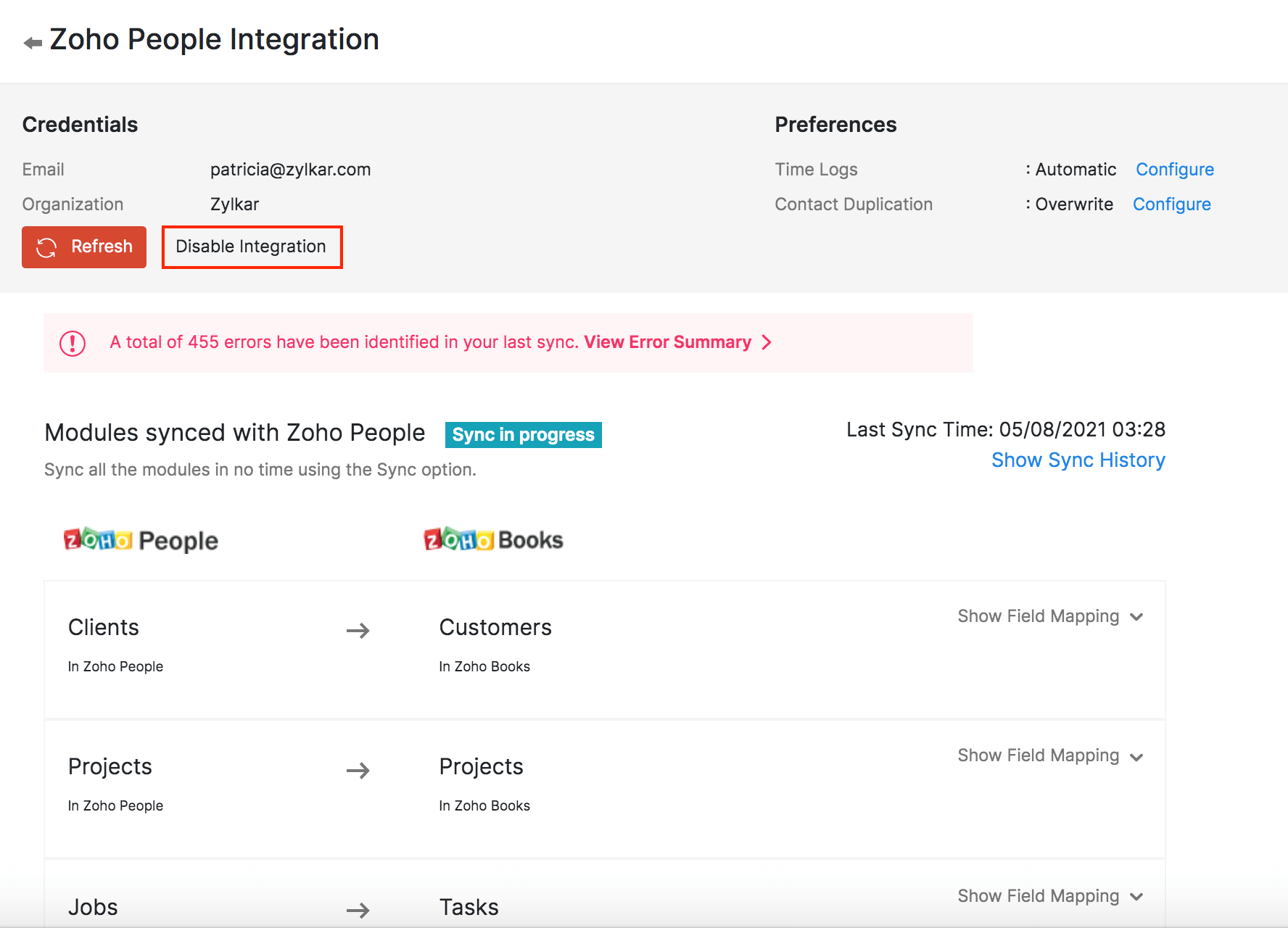Click the Sync in progress badge
The image size is (1288, 928).
(x=522, y=434)
